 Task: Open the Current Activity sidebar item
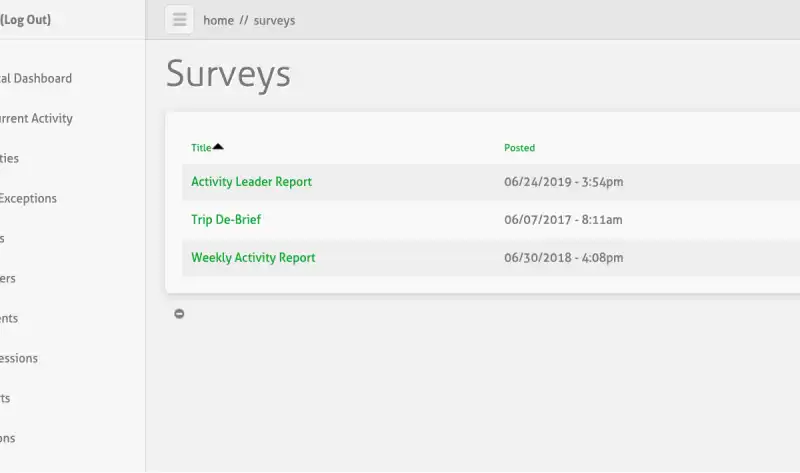[36, 118]
